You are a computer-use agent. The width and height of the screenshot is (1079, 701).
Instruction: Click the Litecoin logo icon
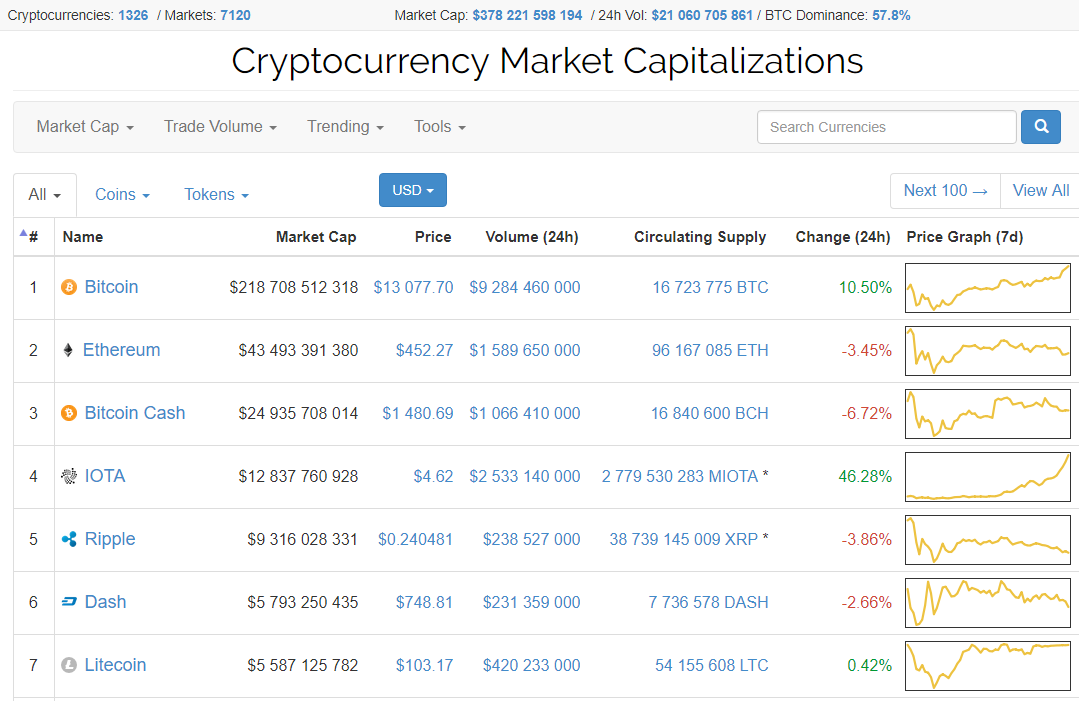point(69,666)
